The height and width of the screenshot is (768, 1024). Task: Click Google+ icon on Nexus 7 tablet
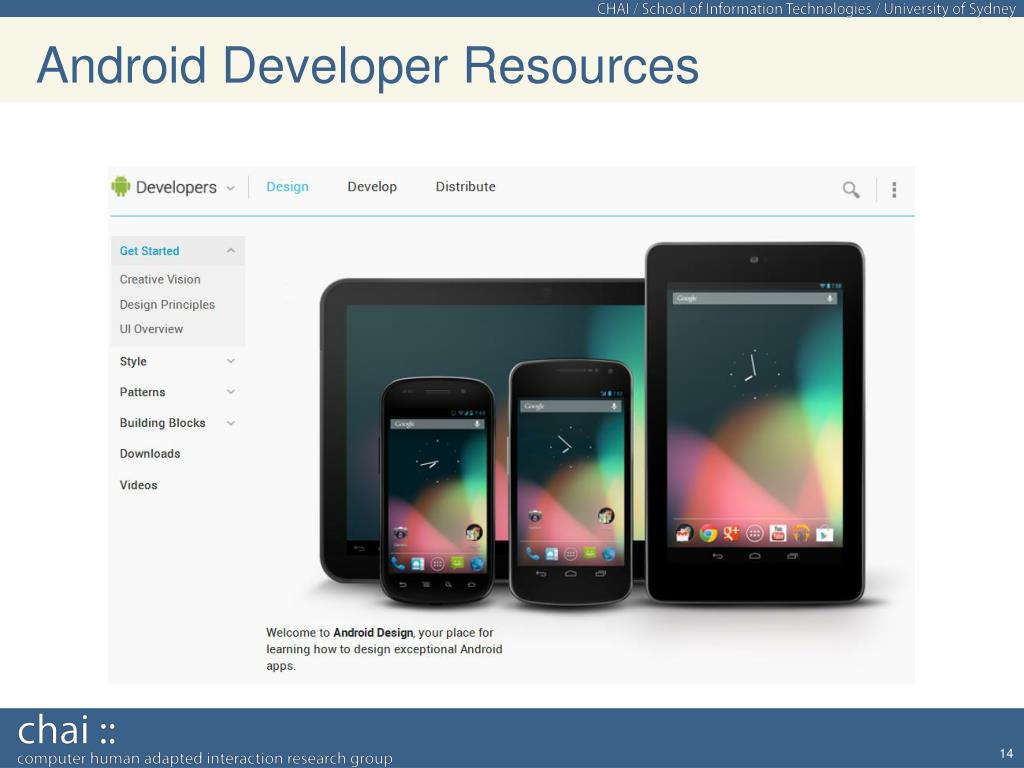click(x=731, y=534)
